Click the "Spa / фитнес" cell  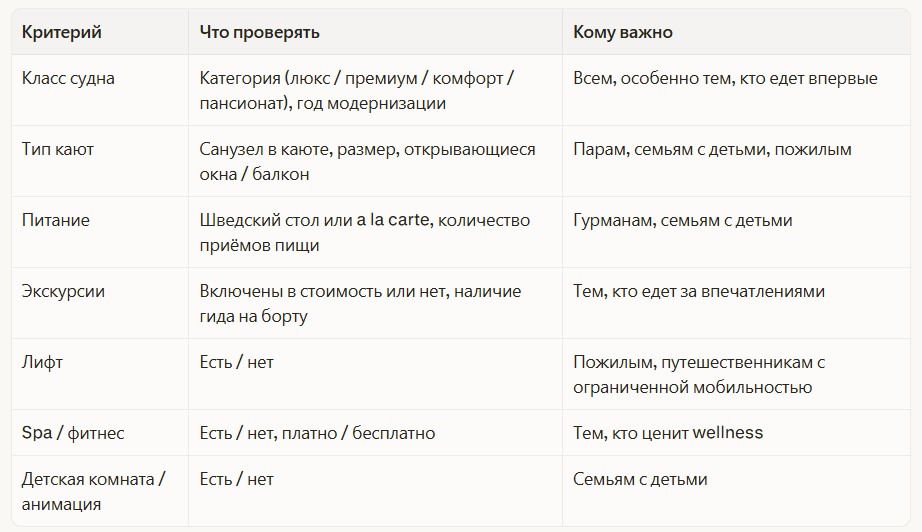click(x=73, y=433)
